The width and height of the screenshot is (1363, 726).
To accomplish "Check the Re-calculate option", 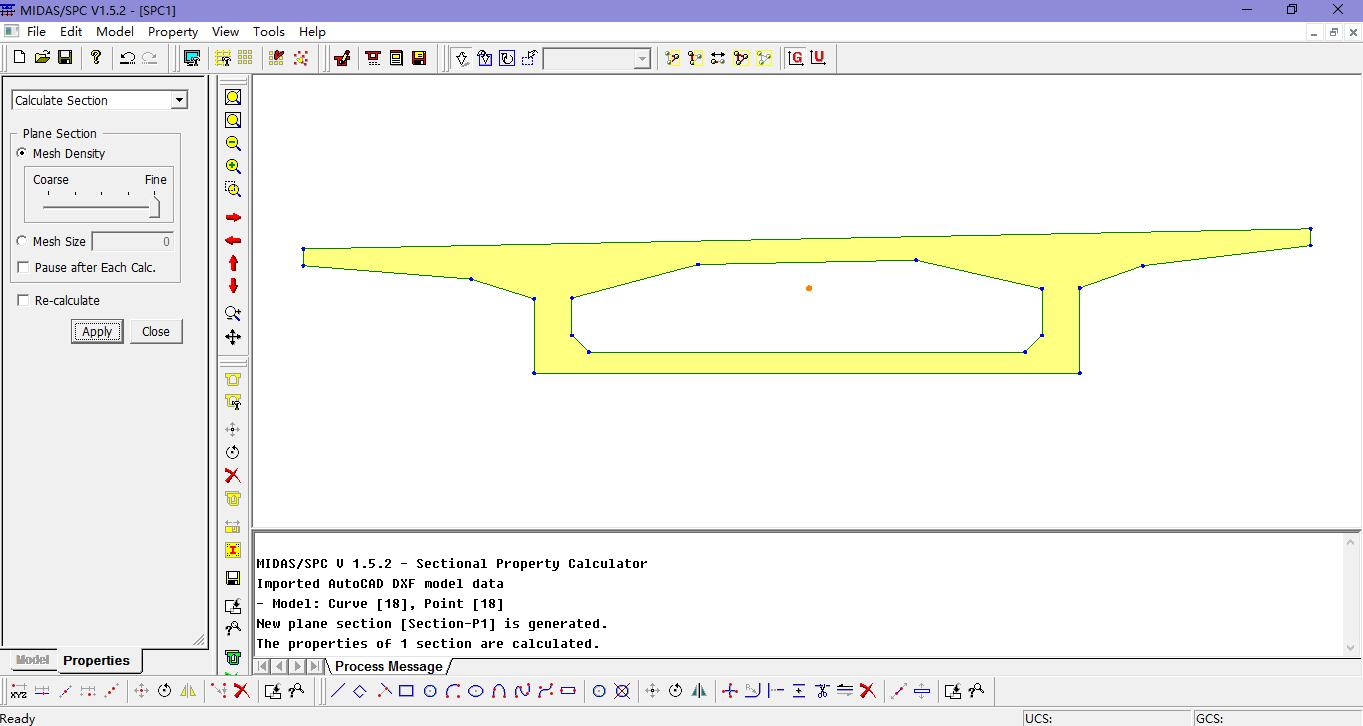I will point(23,300).
